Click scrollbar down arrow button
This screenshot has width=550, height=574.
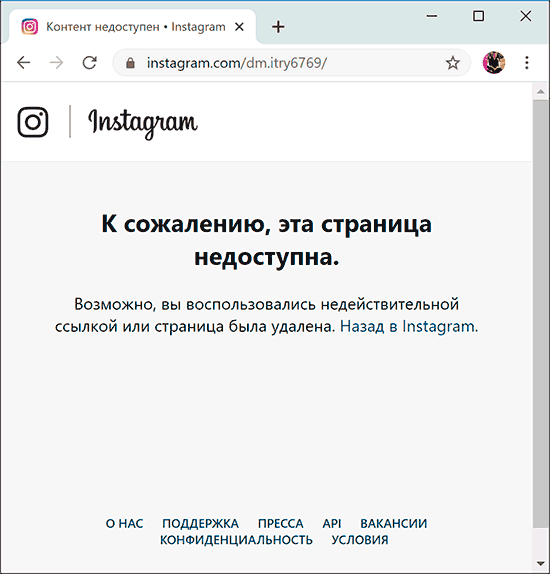click(540, 563)
